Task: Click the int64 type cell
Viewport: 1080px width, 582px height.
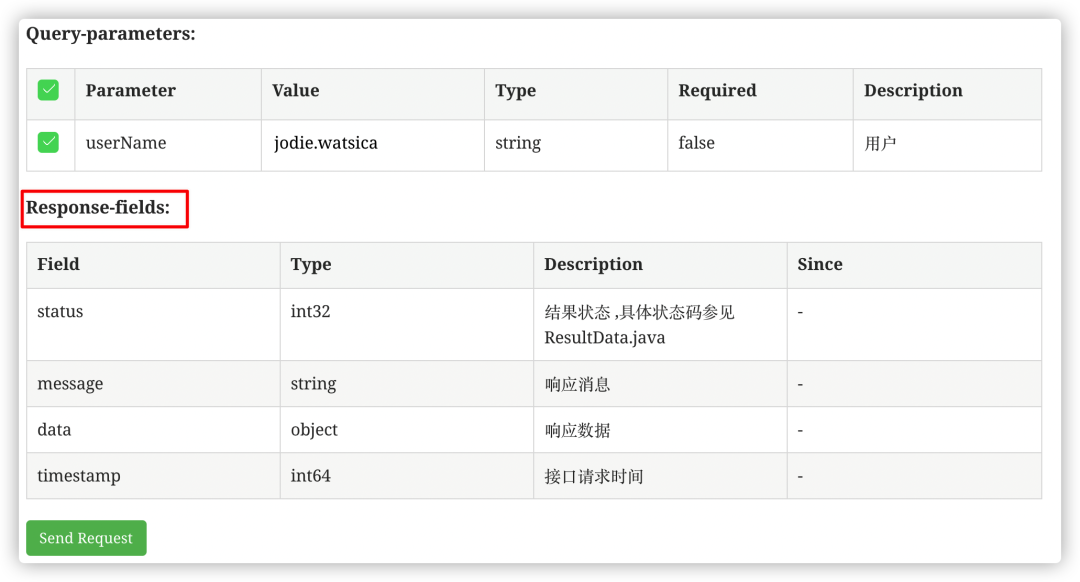Action: pos(407,476)
